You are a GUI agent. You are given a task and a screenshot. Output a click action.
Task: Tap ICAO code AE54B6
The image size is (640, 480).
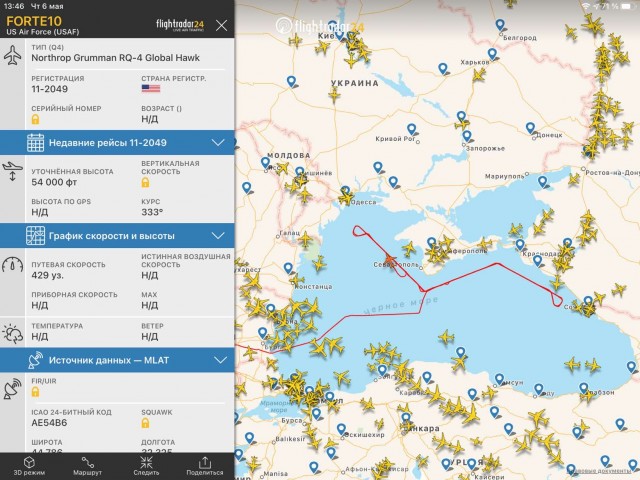pos(49,423)
